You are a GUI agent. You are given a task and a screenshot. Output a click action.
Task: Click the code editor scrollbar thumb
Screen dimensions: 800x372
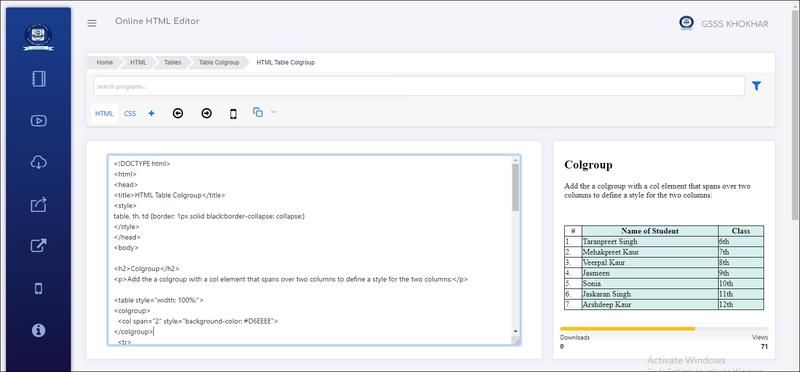[x=515, y=188]
